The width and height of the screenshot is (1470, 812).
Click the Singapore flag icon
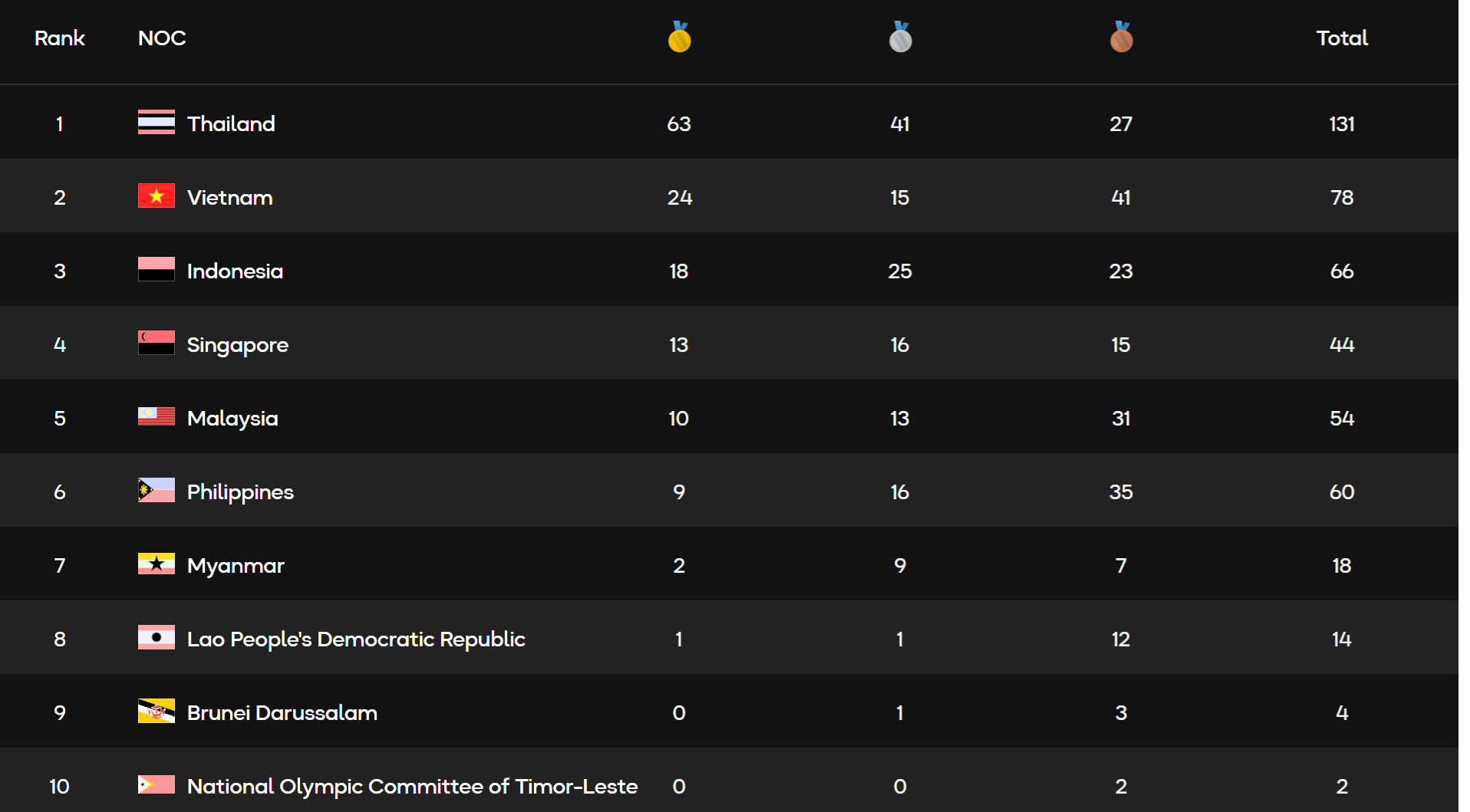point(157,344)
